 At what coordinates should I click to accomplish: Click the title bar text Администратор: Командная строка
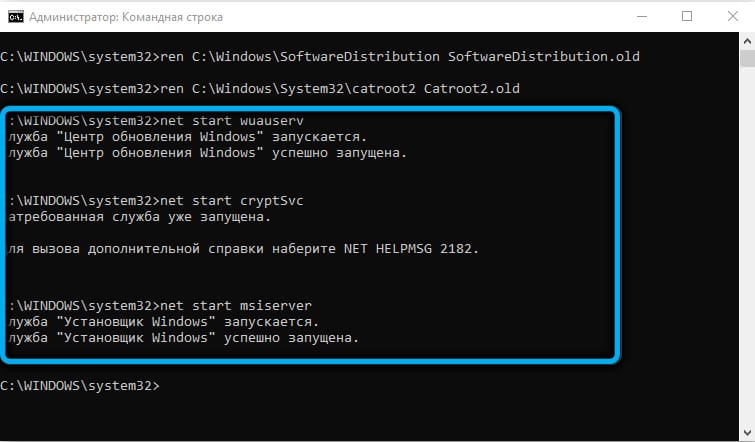[126, 17]
